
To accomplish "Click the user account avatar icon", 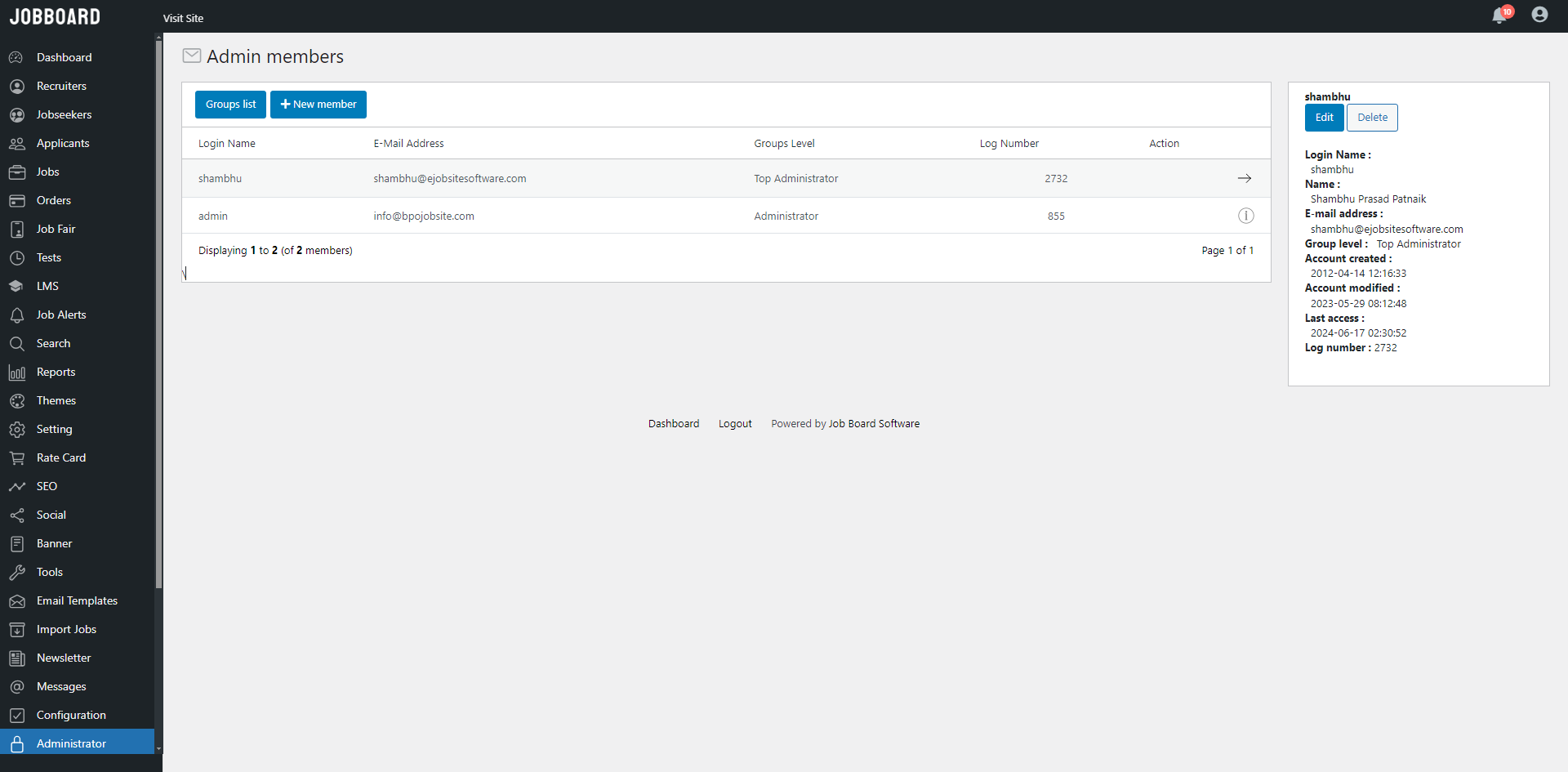I will coord(1540,15).
